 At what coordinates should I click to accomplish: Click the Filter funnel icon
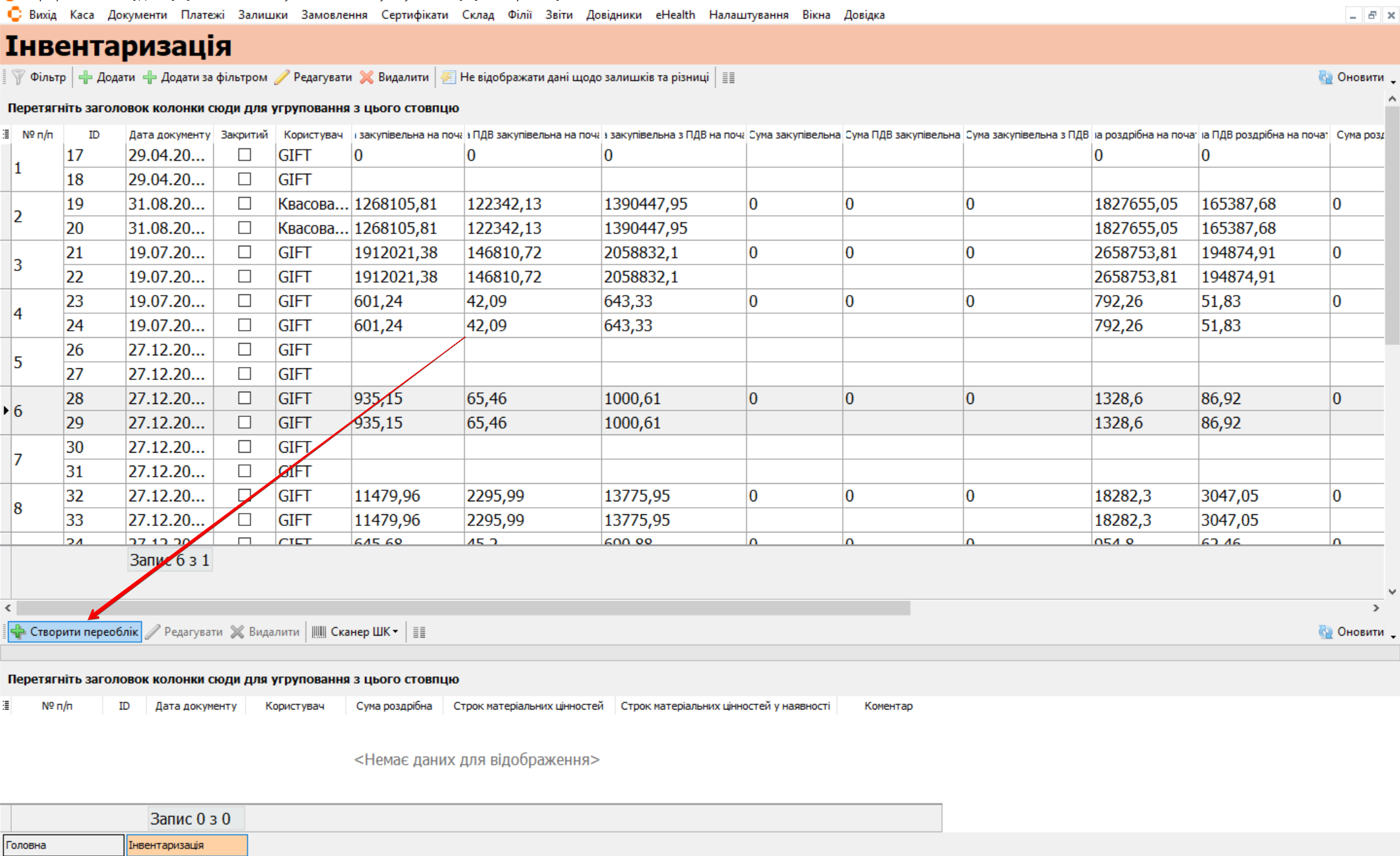coord(19,77)
